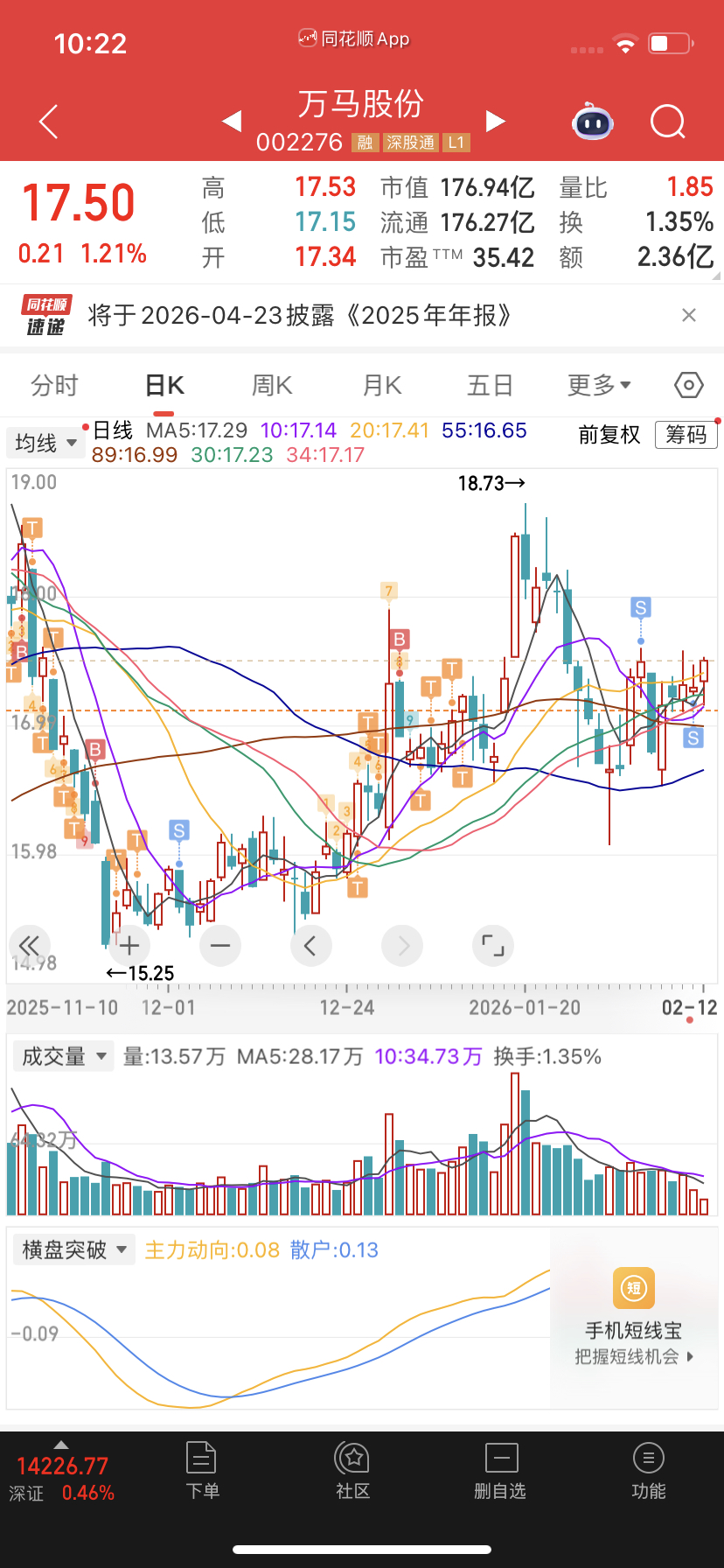Viewport: 724px width, 1568px height.
Task: Tap the current price 17.50
Action: (x=79, y=203)
